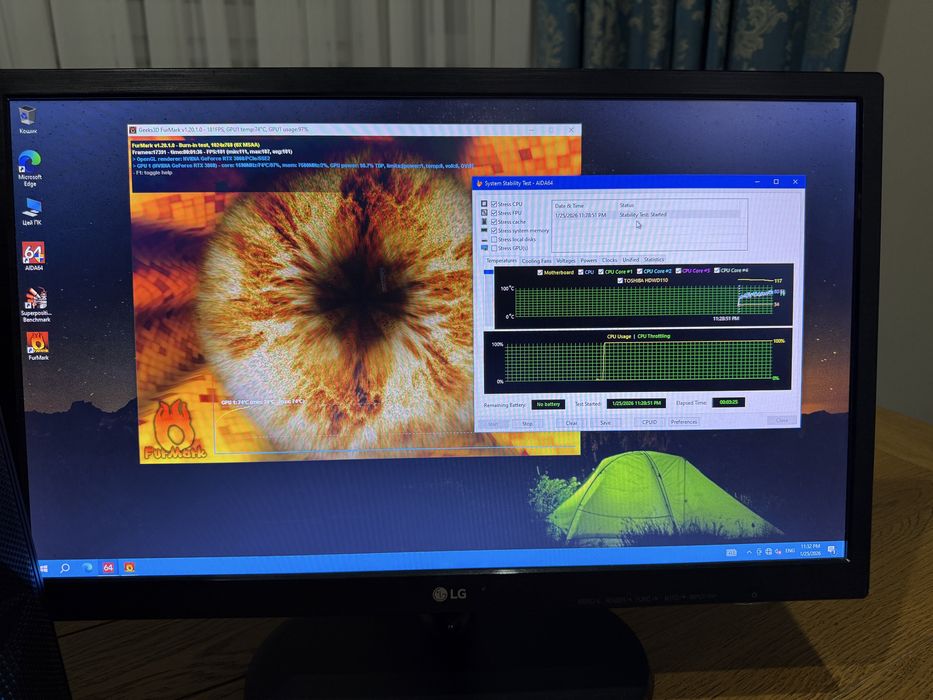Click the Clear button in AIDA64

tap(571, 423)
